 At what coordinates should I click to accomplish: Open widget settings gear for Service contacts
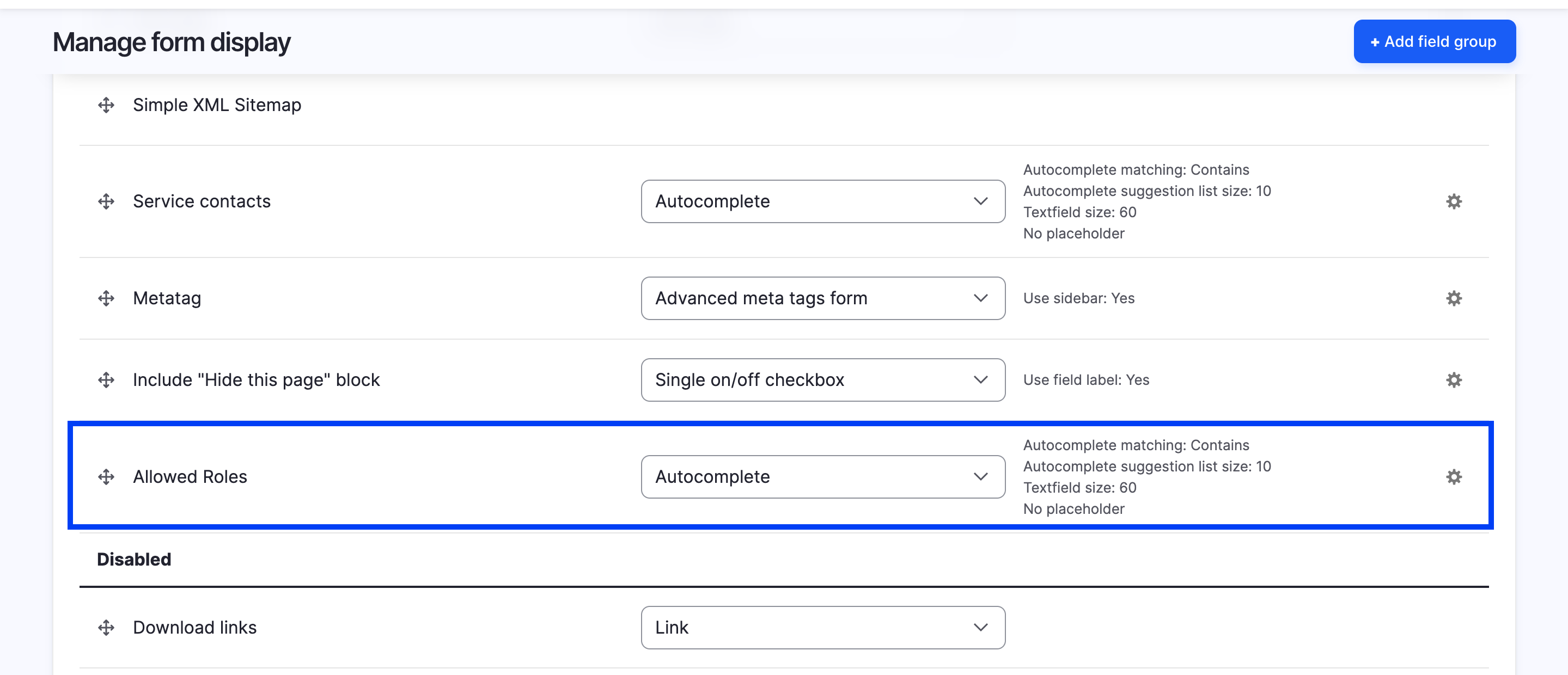coord(1454,201)
